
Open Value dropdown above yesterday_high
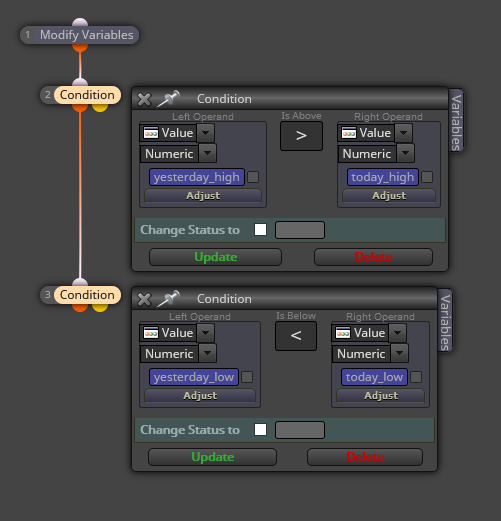point(206,133)
